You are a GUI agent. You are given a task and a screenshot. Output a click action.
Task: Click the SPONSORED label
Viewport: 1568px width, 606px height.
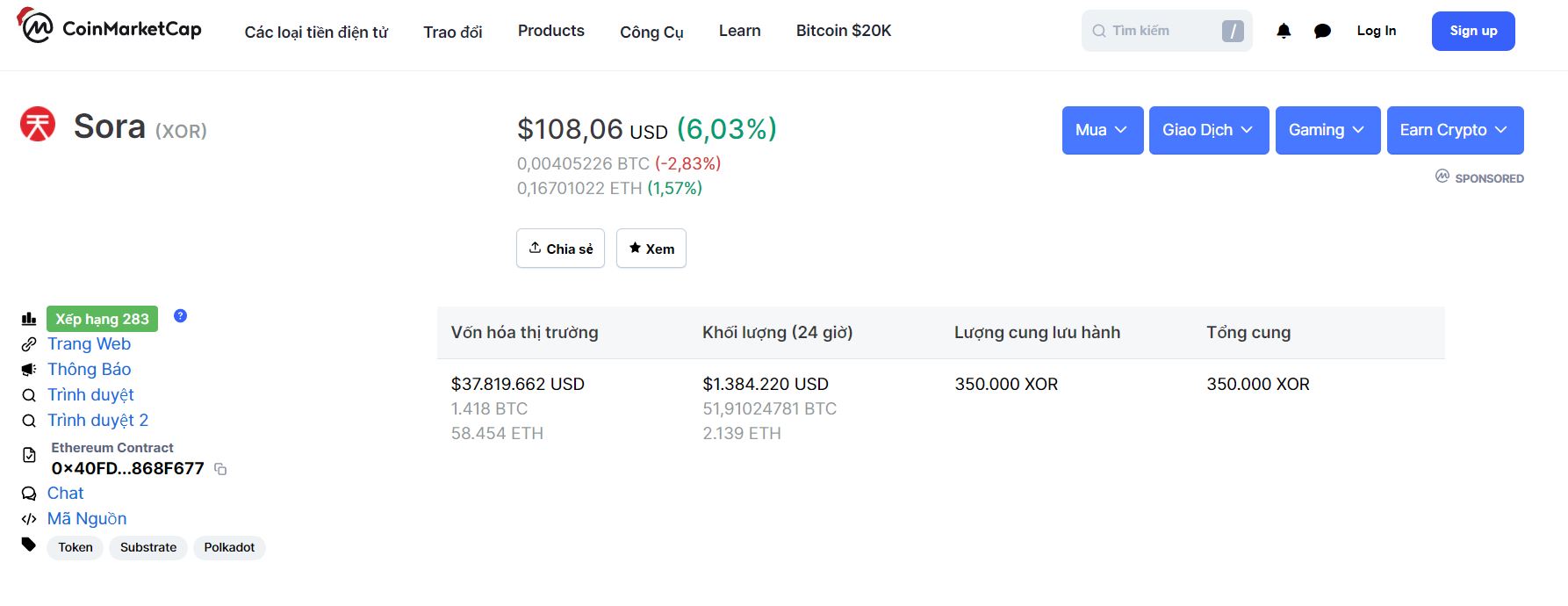[1490, 178]
